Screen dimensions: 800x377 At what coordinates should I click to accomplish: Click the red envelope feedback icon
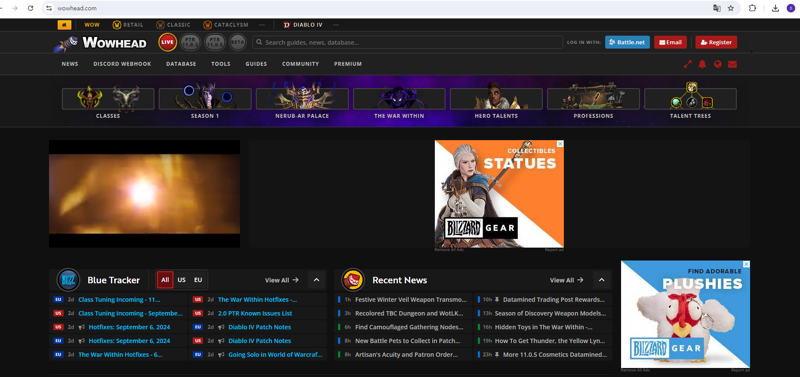733,64
